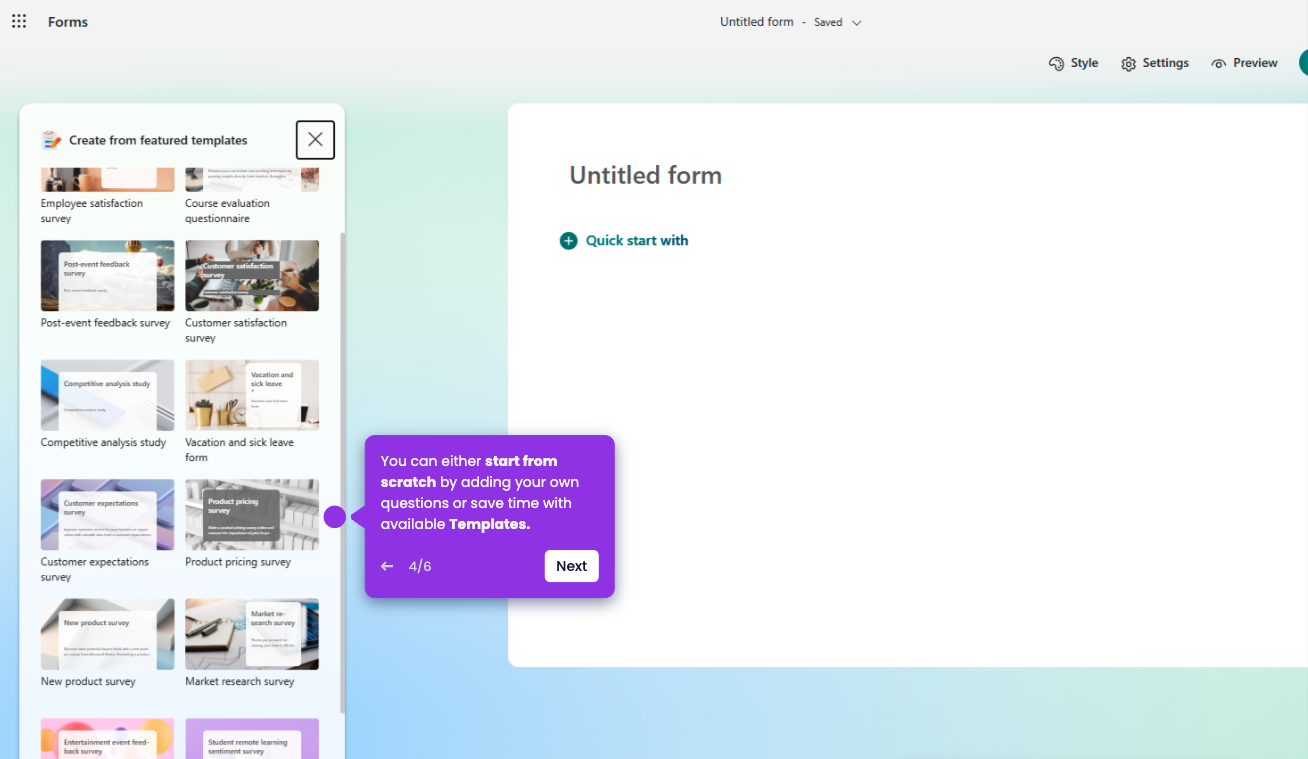Screen dimensions: 1308x759
Task: Click Create from featured templates heading
Action: tap(158, 140)
